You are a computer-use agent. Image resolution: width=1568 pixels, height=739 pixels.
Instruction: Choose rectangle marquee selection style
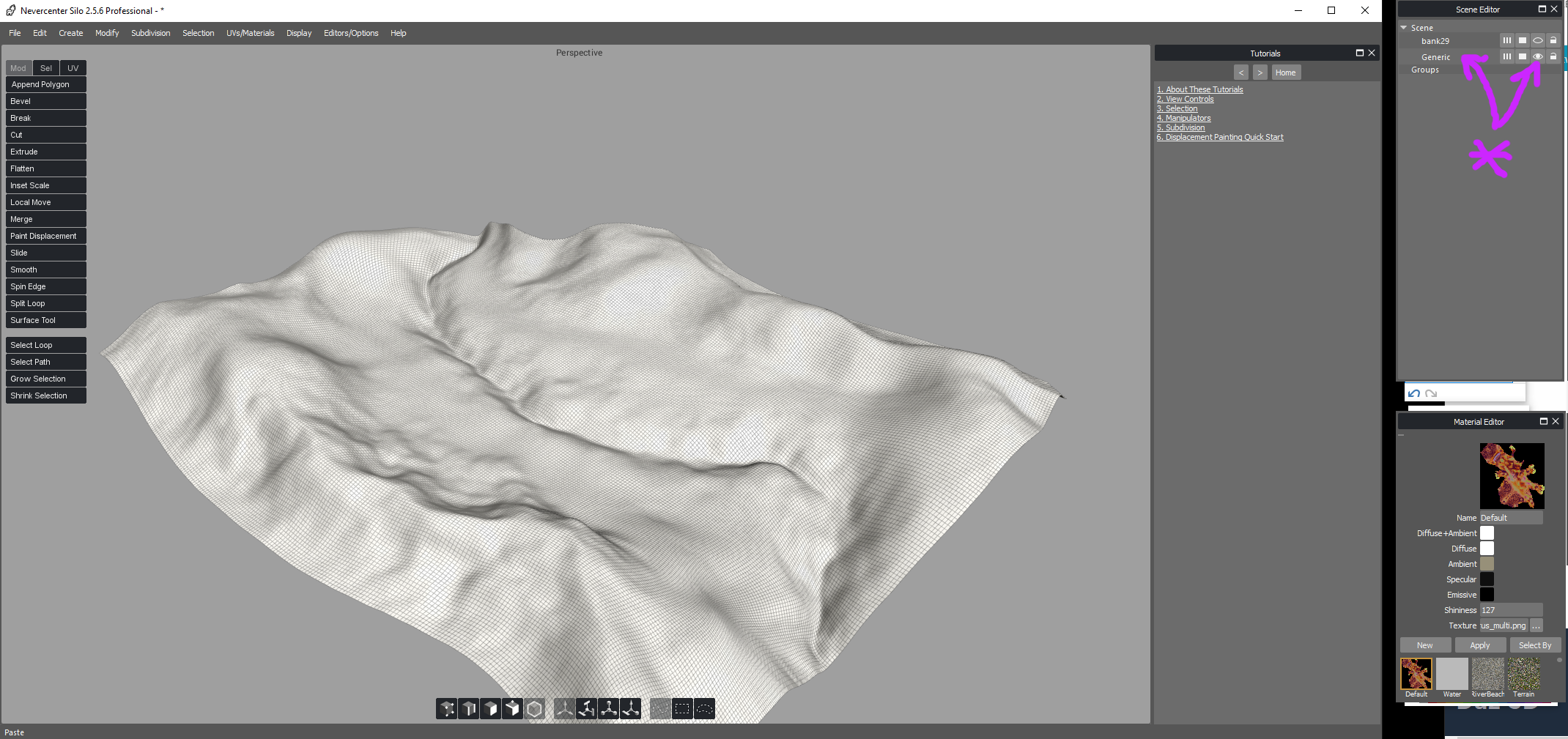click(682, 709)
